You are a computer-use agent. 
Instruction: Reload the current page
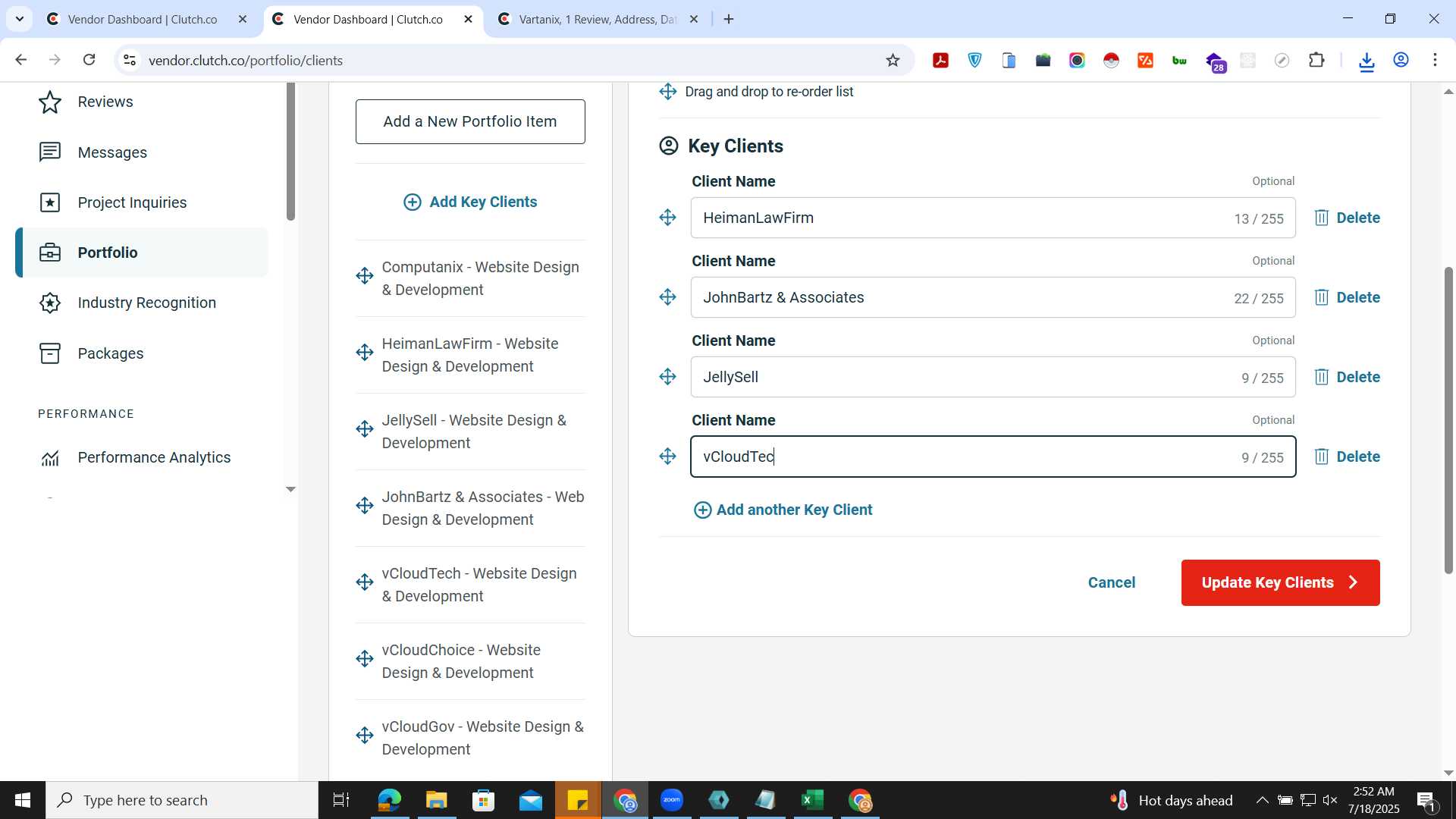(89, 60)
